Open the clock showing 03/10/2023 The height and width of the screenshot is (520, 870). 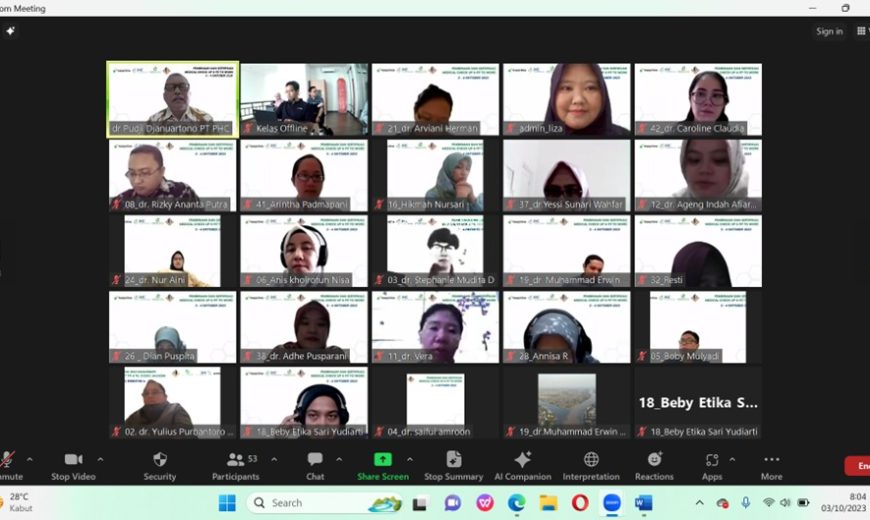[x=843, y=502]
